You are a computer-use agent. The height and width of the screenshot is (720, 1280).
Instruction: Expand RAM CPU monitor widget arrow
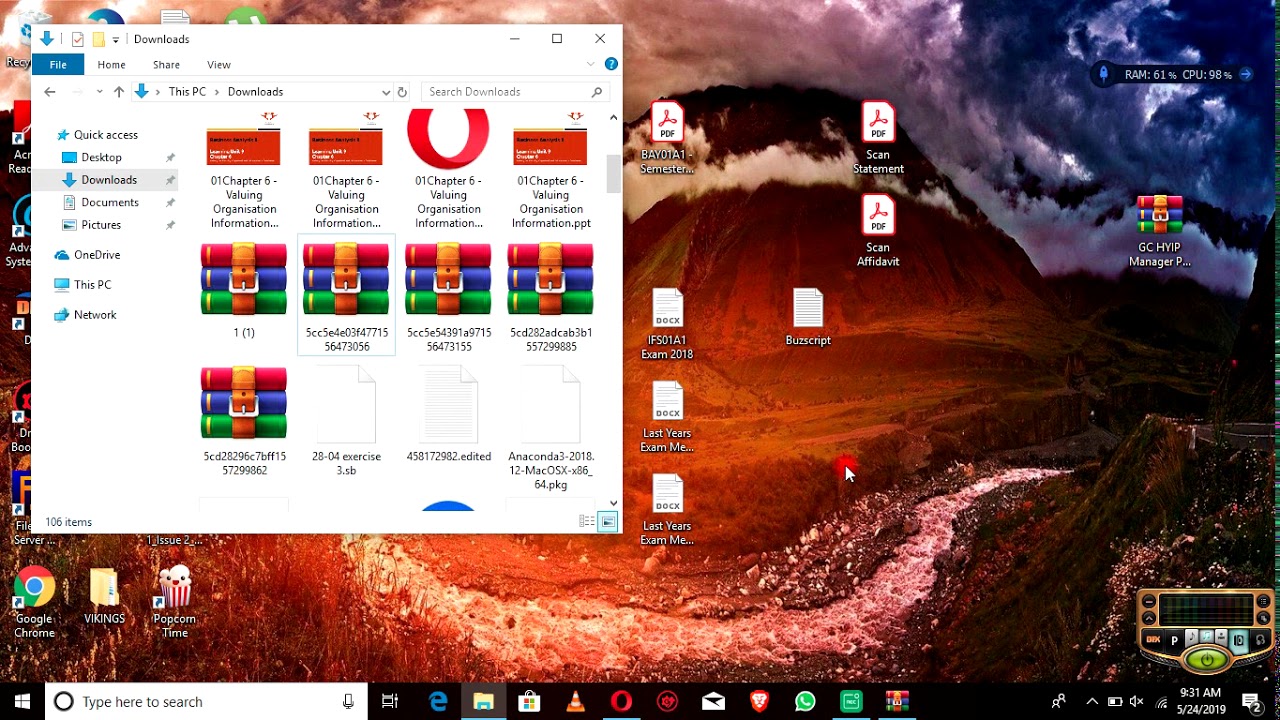tap(1246, 74)
